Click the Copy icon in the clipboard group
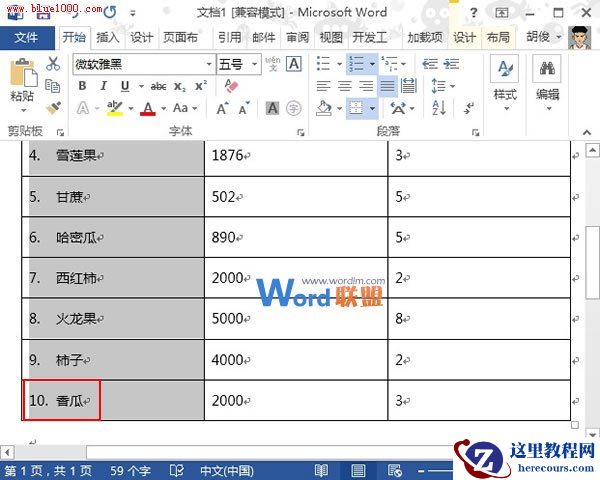The image size is (600, 480). coord(52,86)
